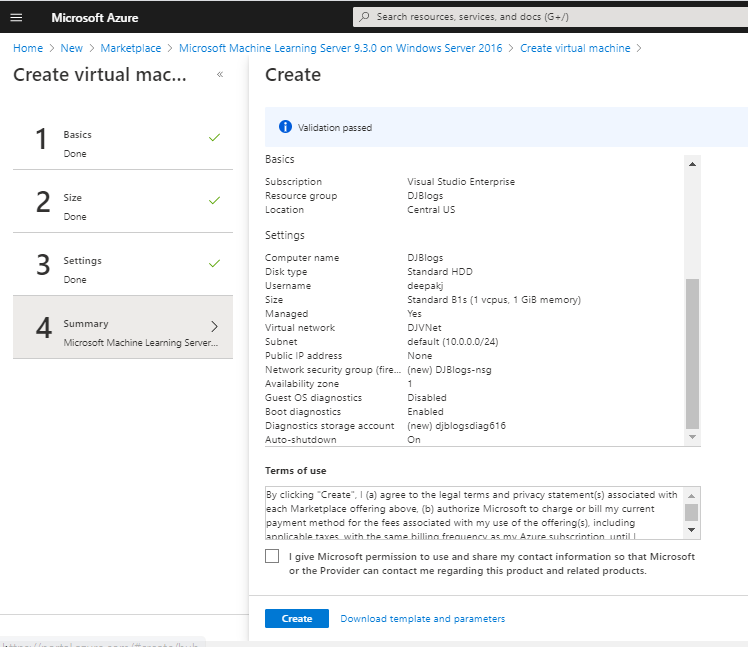Click the 'Resource group' label
Viewport: 748px width, 647px height.
(x=301, y=196)
